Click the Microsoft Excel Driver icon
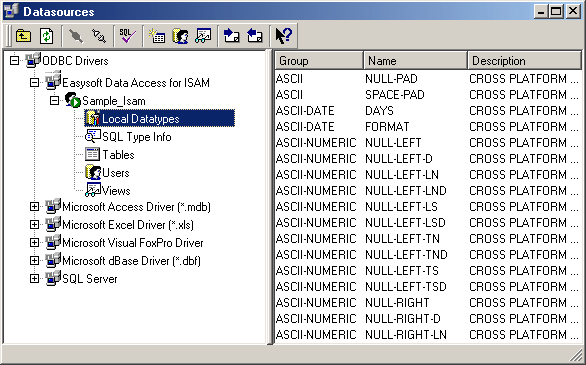Image resolution: width=586 pixels, height=365 pixels. (x=53, y=224)
